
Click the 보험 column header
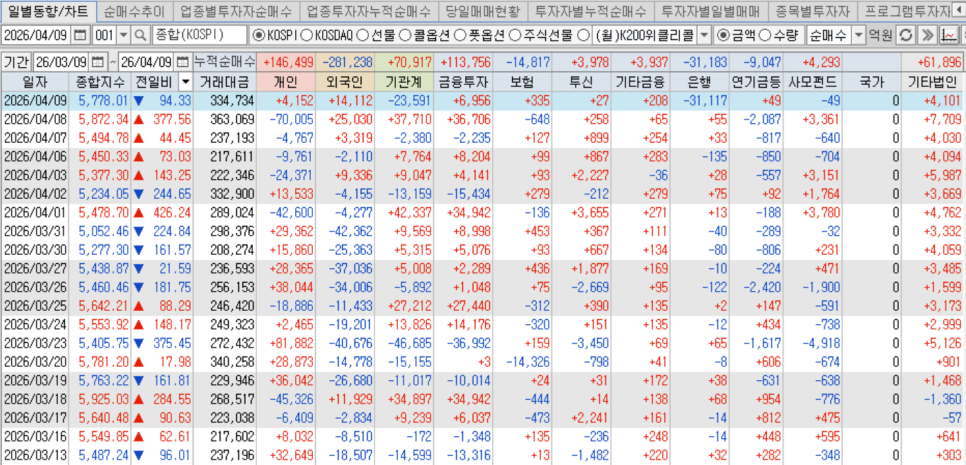524,82
